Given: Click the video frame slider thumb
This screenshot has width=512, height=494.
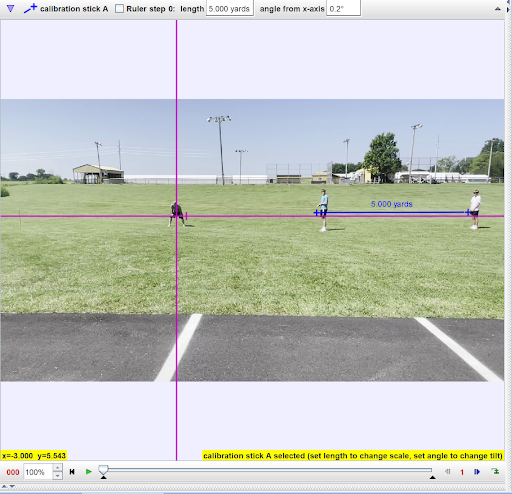Looking at the screenshot, I should click(103, 470).
